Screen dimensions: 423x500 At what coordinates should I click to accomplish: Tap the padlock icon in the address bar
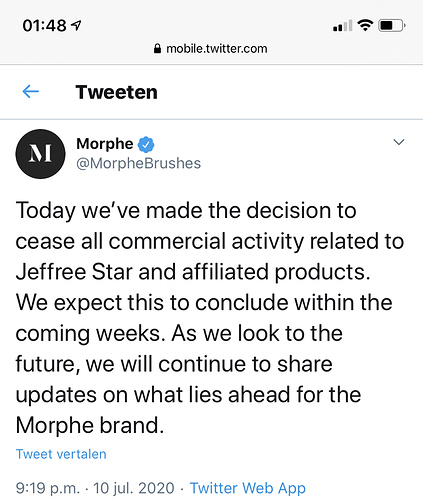coord(157,49)
